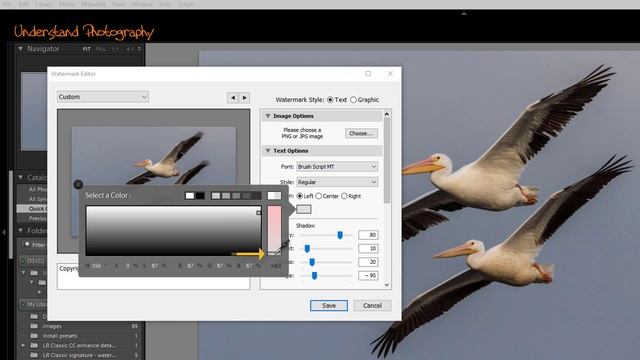The height and width of the screenshot is (360, 640).
Task: Pick the darkest gray swatch in color picker
Action: click(257, 196)
